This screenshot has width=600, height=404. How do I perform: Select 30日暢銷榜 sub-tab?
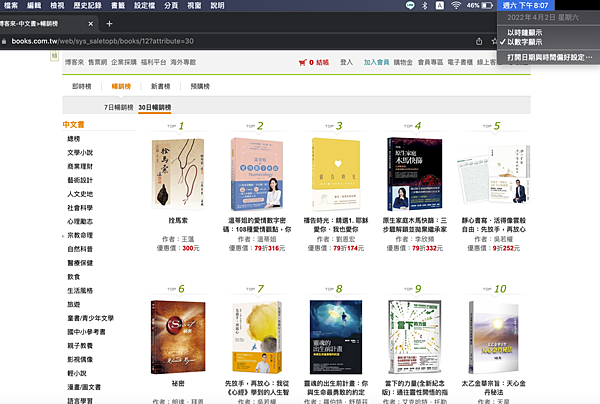coord(155,108)
